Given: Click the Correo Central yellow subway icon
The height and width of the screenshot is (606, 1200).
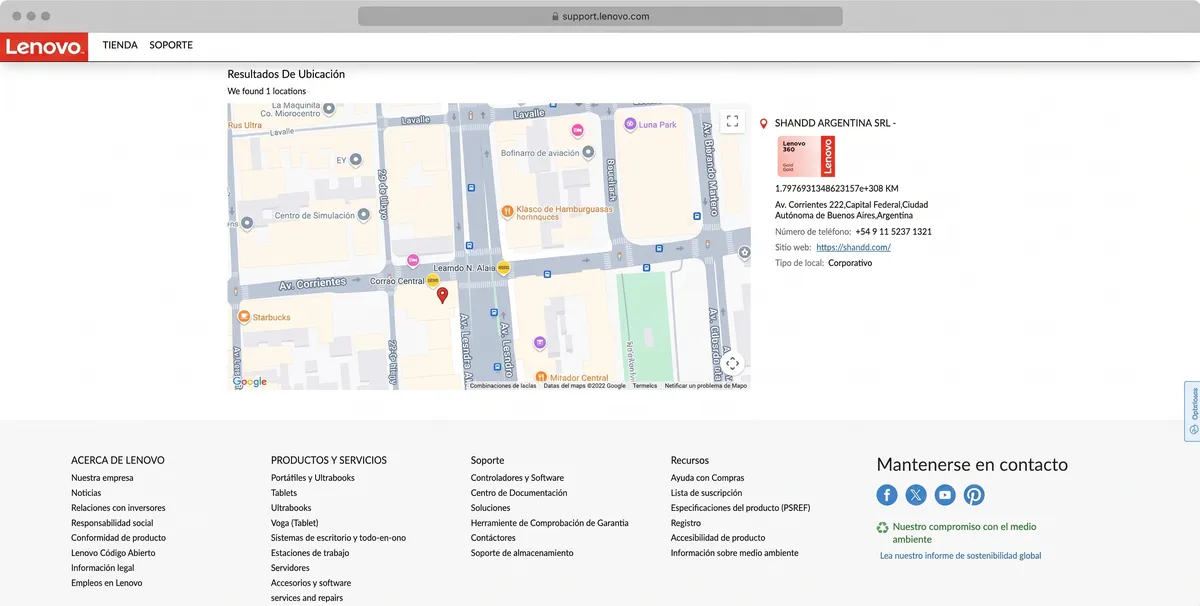Looking at the screenshot, I should click(x=433, y=281).
